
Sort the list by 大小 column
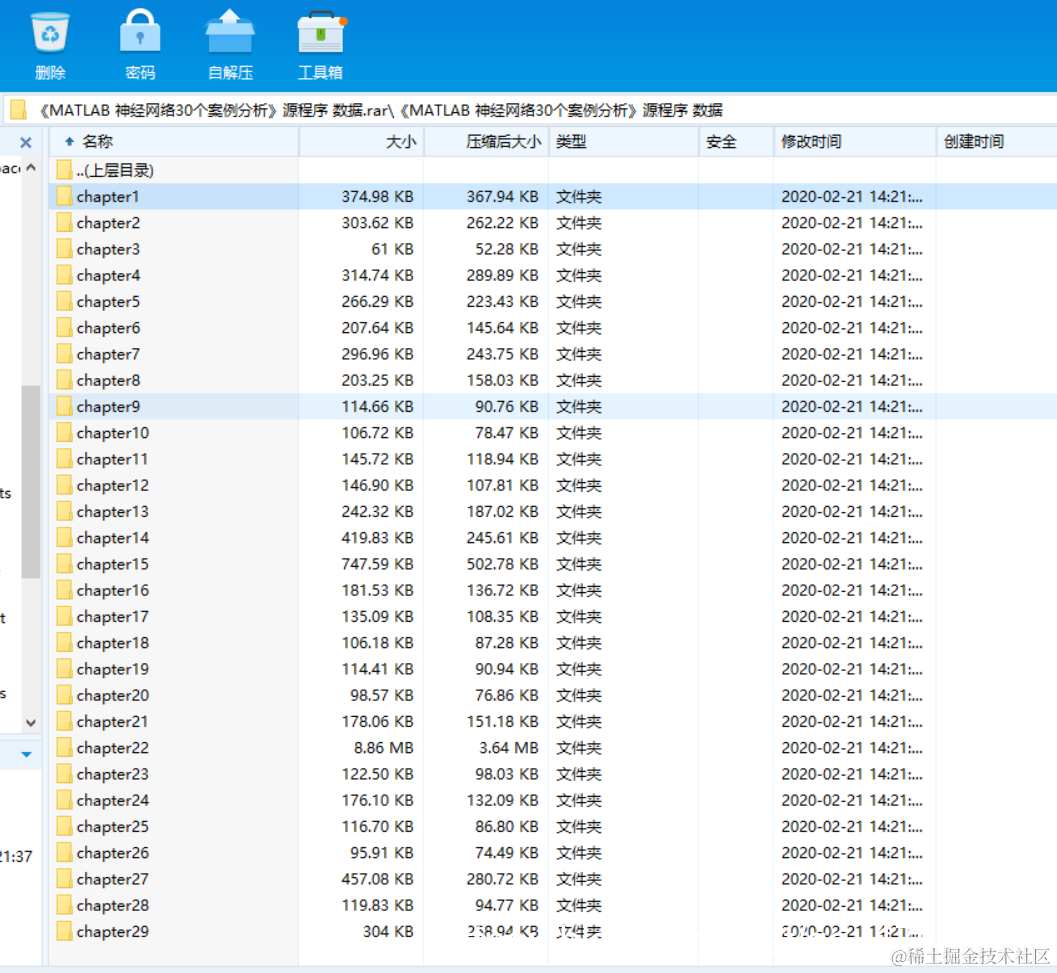pyautogui.click(x=361, y=142)
